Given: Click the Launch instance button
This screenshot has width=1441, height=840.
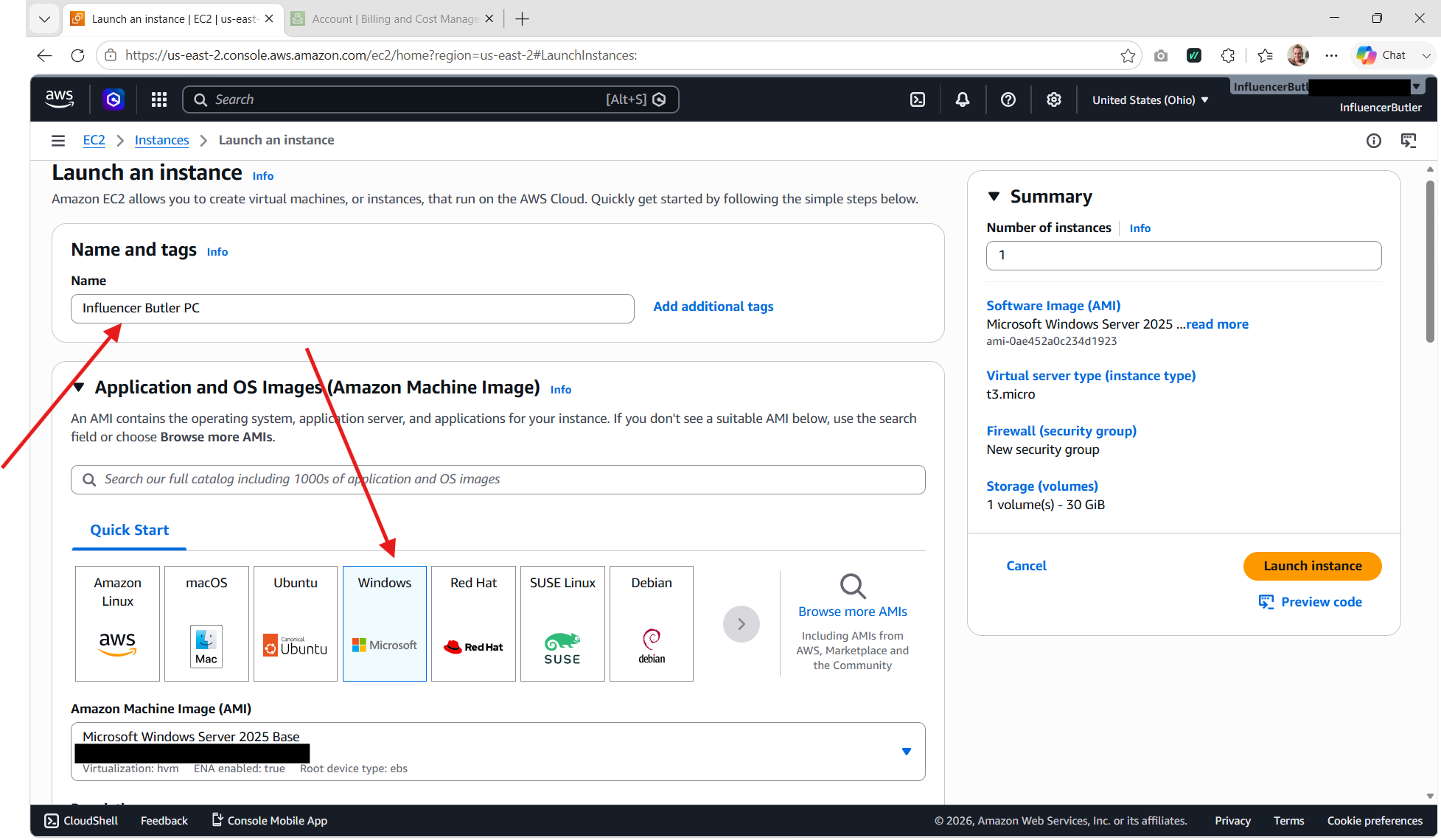Looking at the screenshot, I should pyautogui.click(x=1313, y=566).
